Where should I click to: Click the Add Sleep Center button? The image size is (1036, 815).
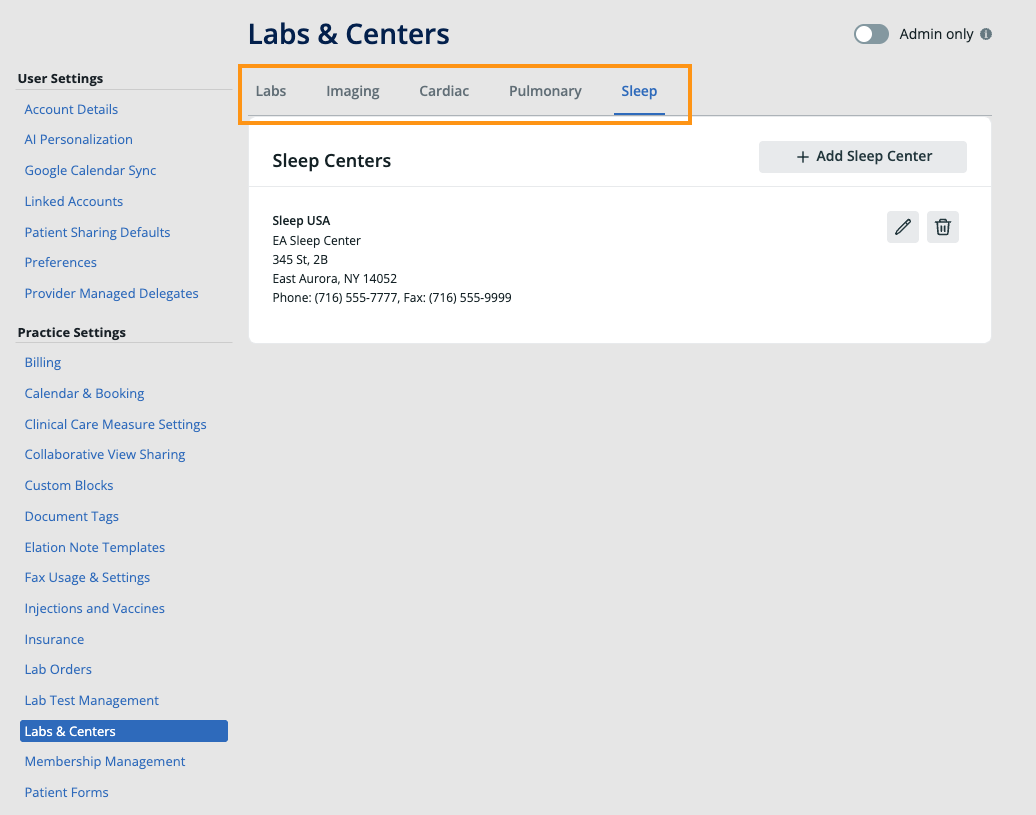click(862, 157)
